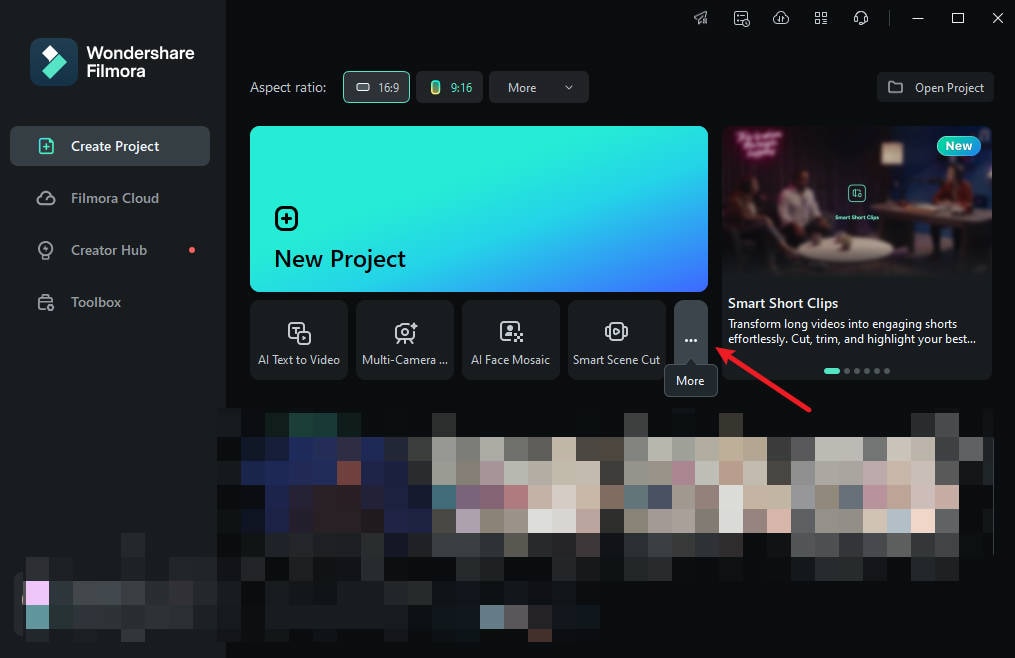Launch Smart Scene Cut
The height and width of the screenshot is (658, 1015).
click(x=616, y=340)
